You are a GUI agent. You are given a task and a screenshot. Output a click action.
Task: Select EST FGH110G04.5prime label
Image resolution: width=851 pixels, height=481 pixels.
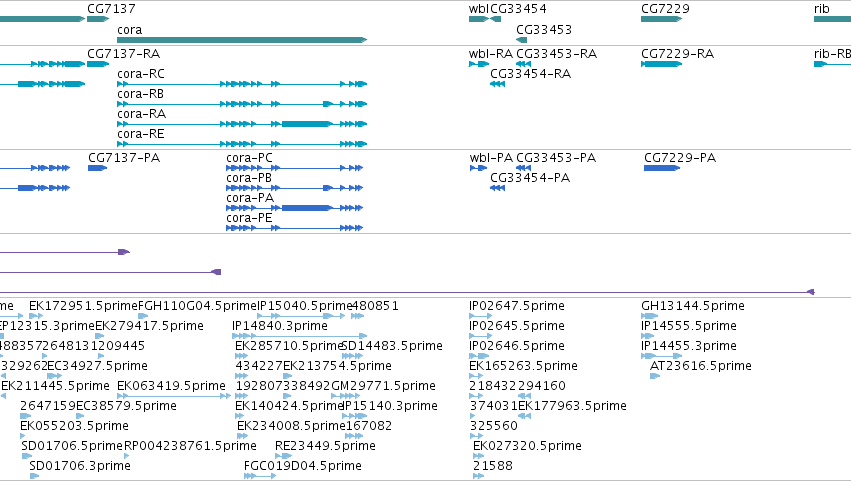[197, 306]
